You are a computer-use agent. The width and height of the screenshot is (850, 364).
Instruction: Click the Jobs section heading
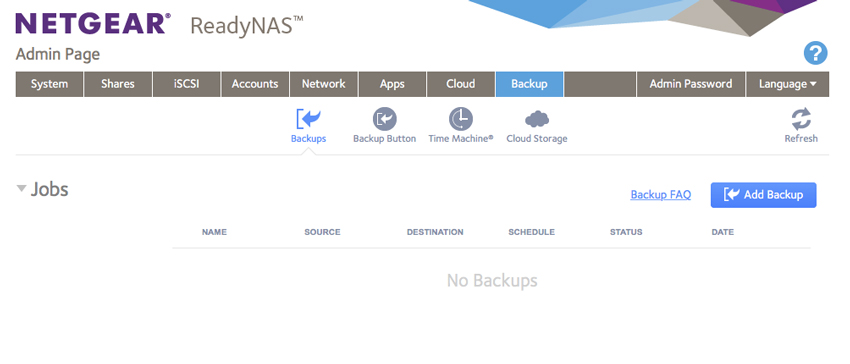[x=49, y=189]
